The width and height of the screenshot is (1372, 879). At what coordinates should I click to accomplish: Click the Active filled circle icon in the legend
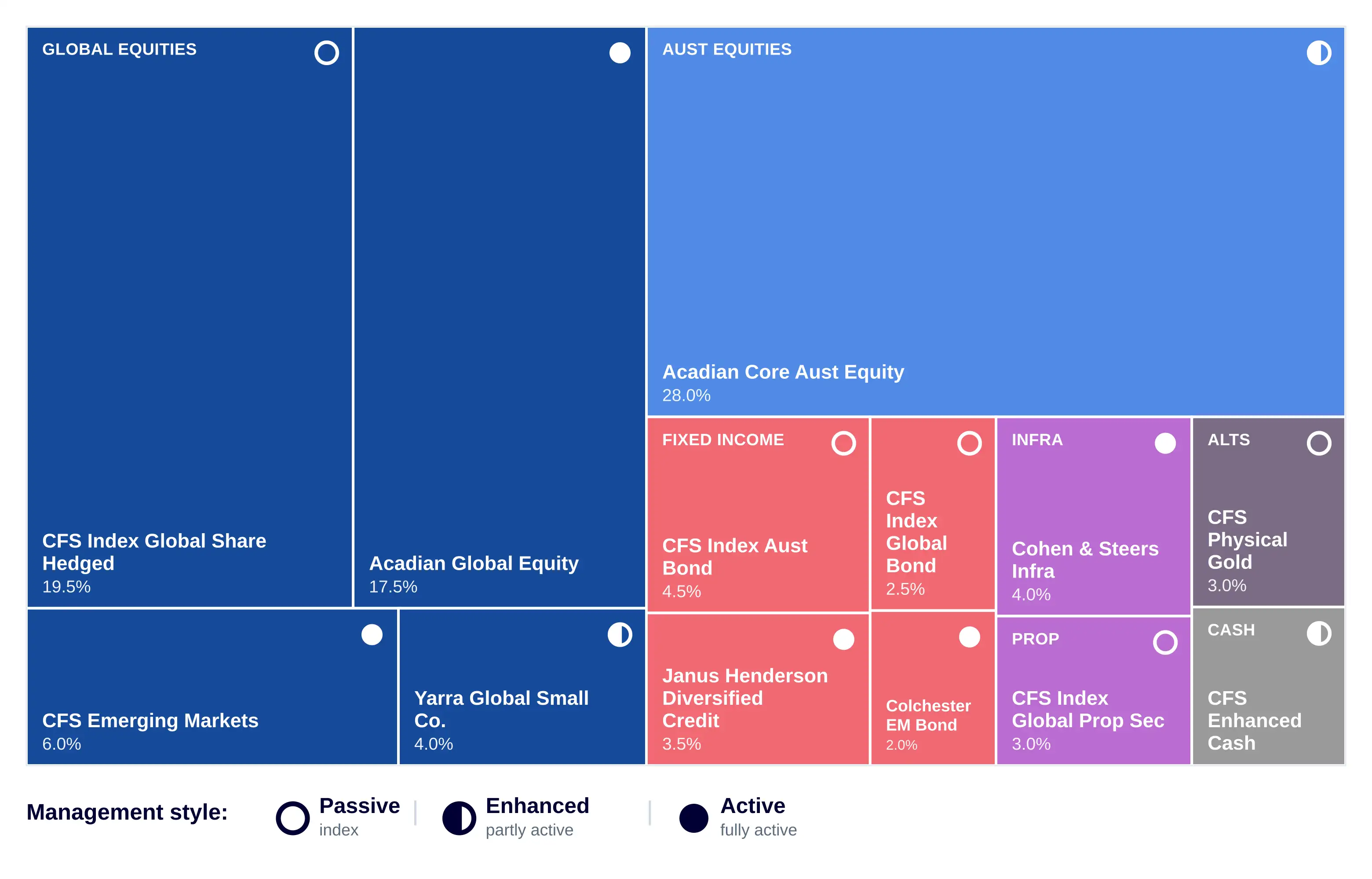(694, 818)
